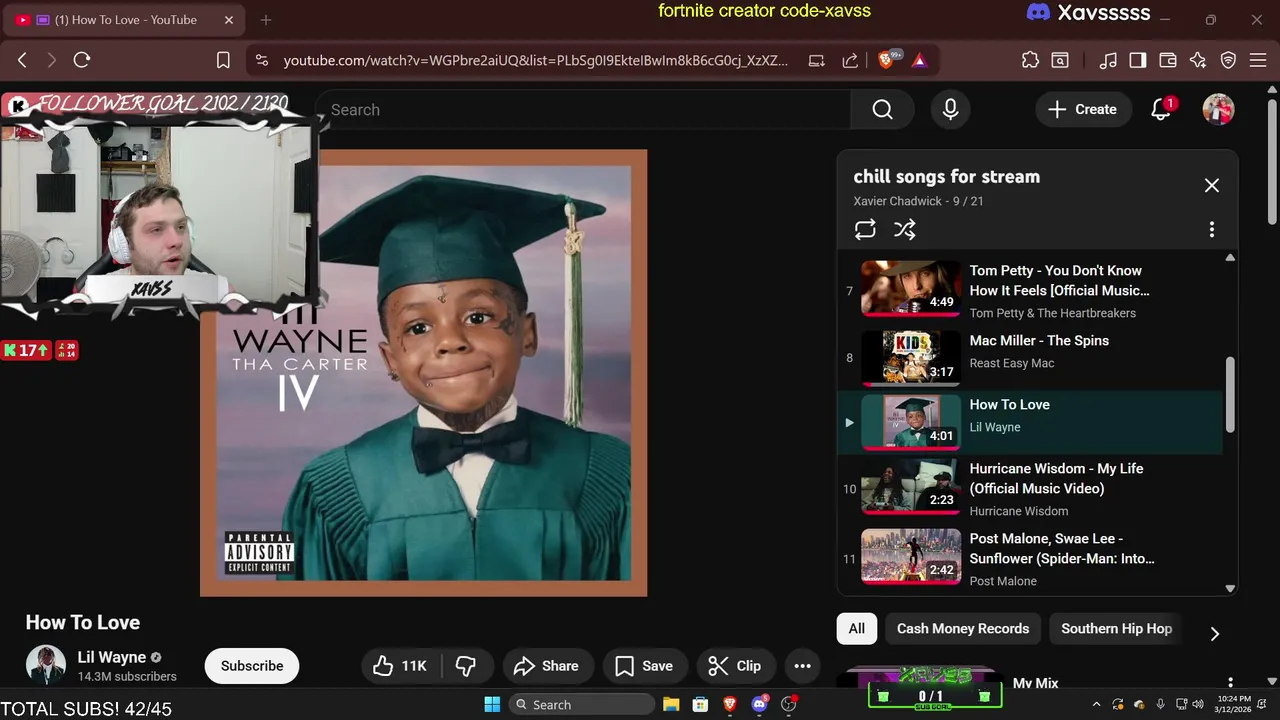
Task: Like the video (11K)
Action: [x=400, y=666]
